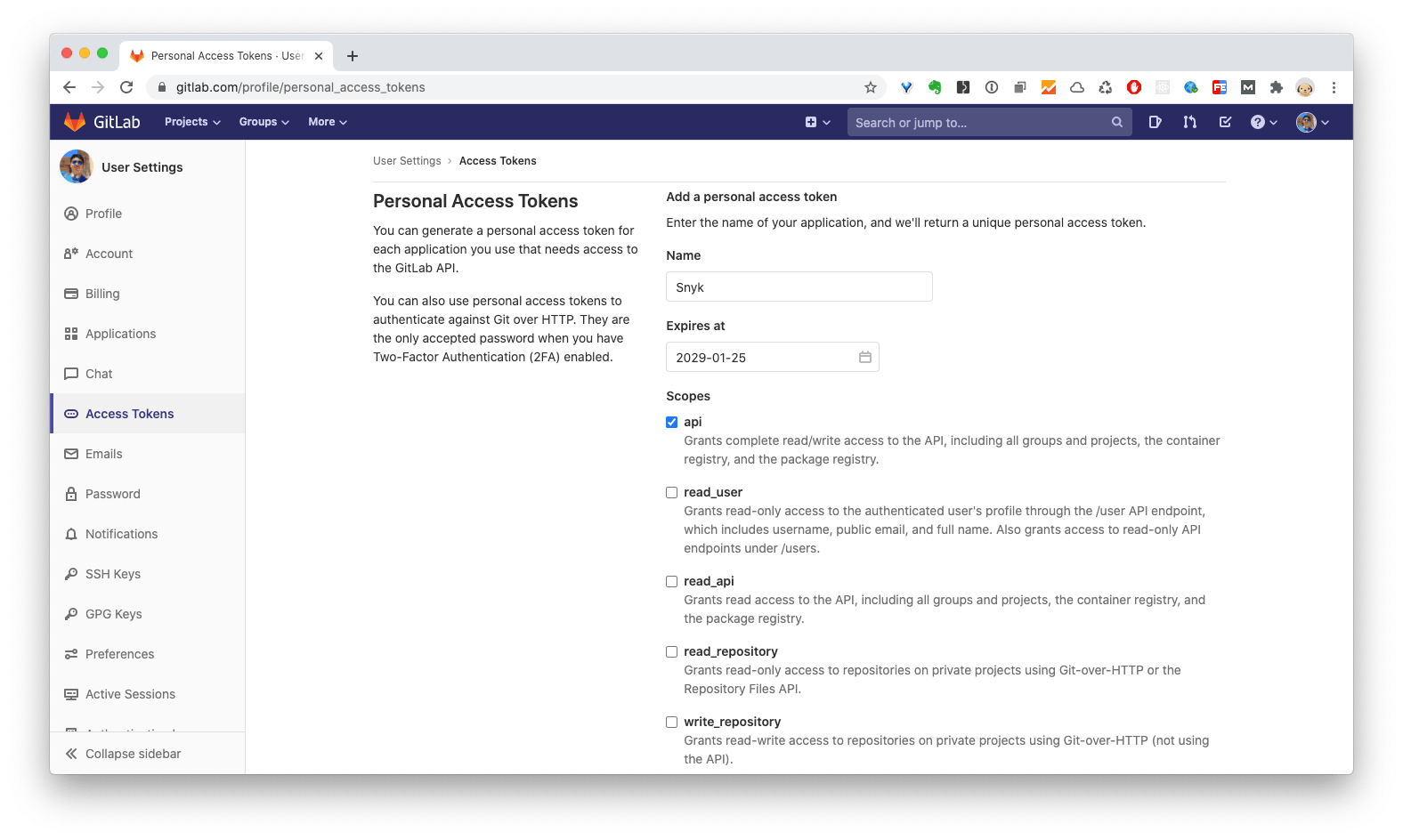This screenshot has width=1403, height=840.
Task: Click the GitLab fox logo
Action: click(75, 122)
